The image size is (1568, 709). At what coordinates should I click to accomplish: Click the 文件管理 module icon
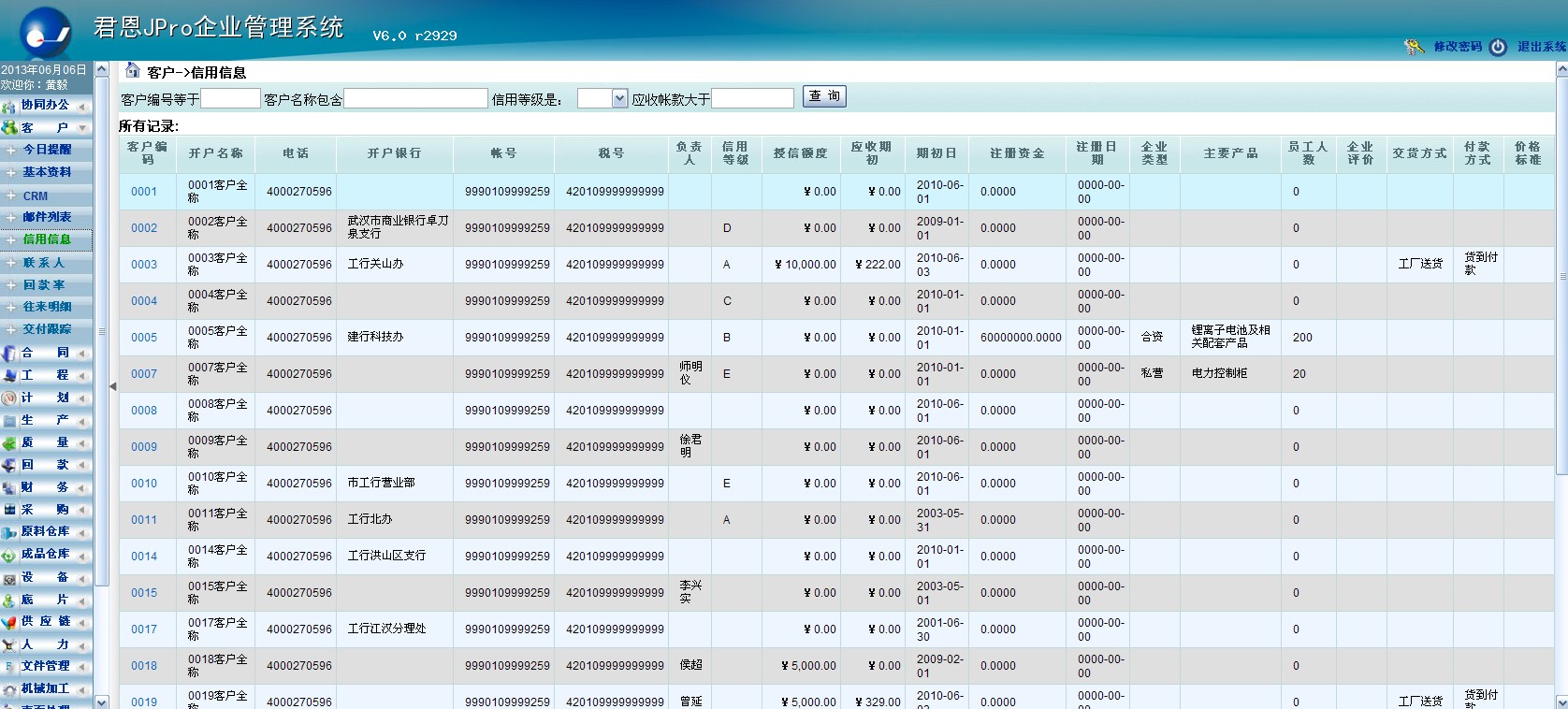(8, 667)
